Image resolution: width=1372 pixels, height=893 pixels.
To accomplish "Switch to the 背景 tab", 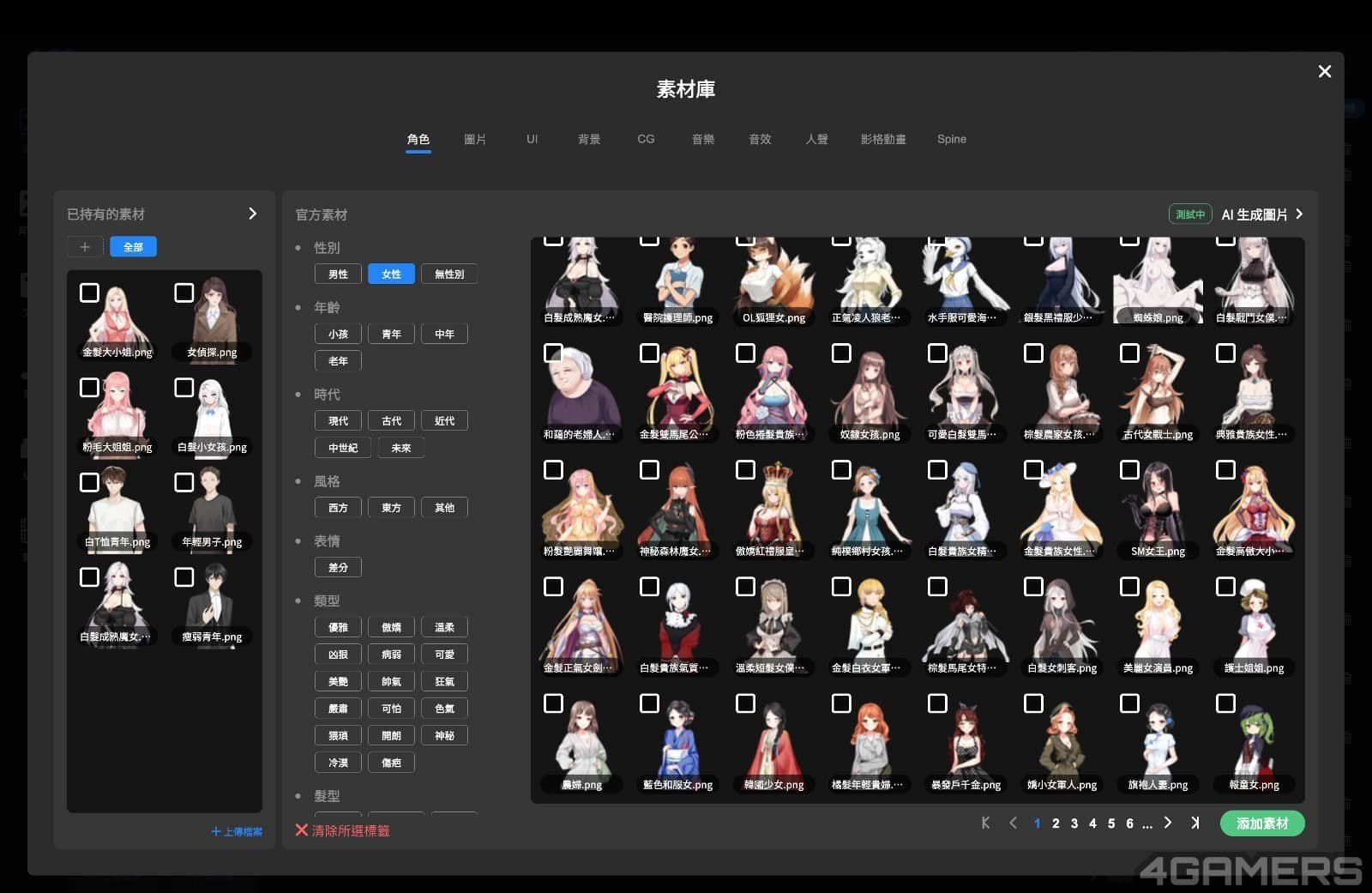I will point(588,139).
